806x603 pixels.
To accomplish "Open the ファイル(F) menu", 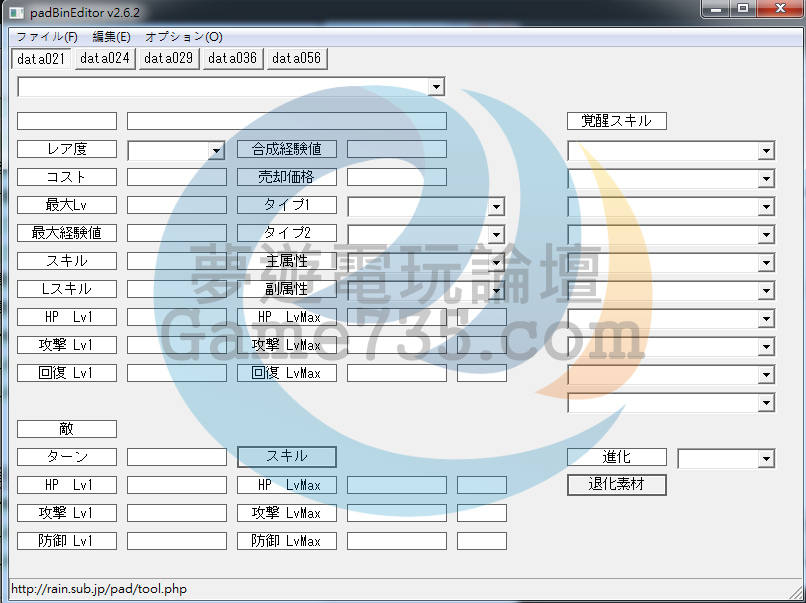I will [46, 36].
